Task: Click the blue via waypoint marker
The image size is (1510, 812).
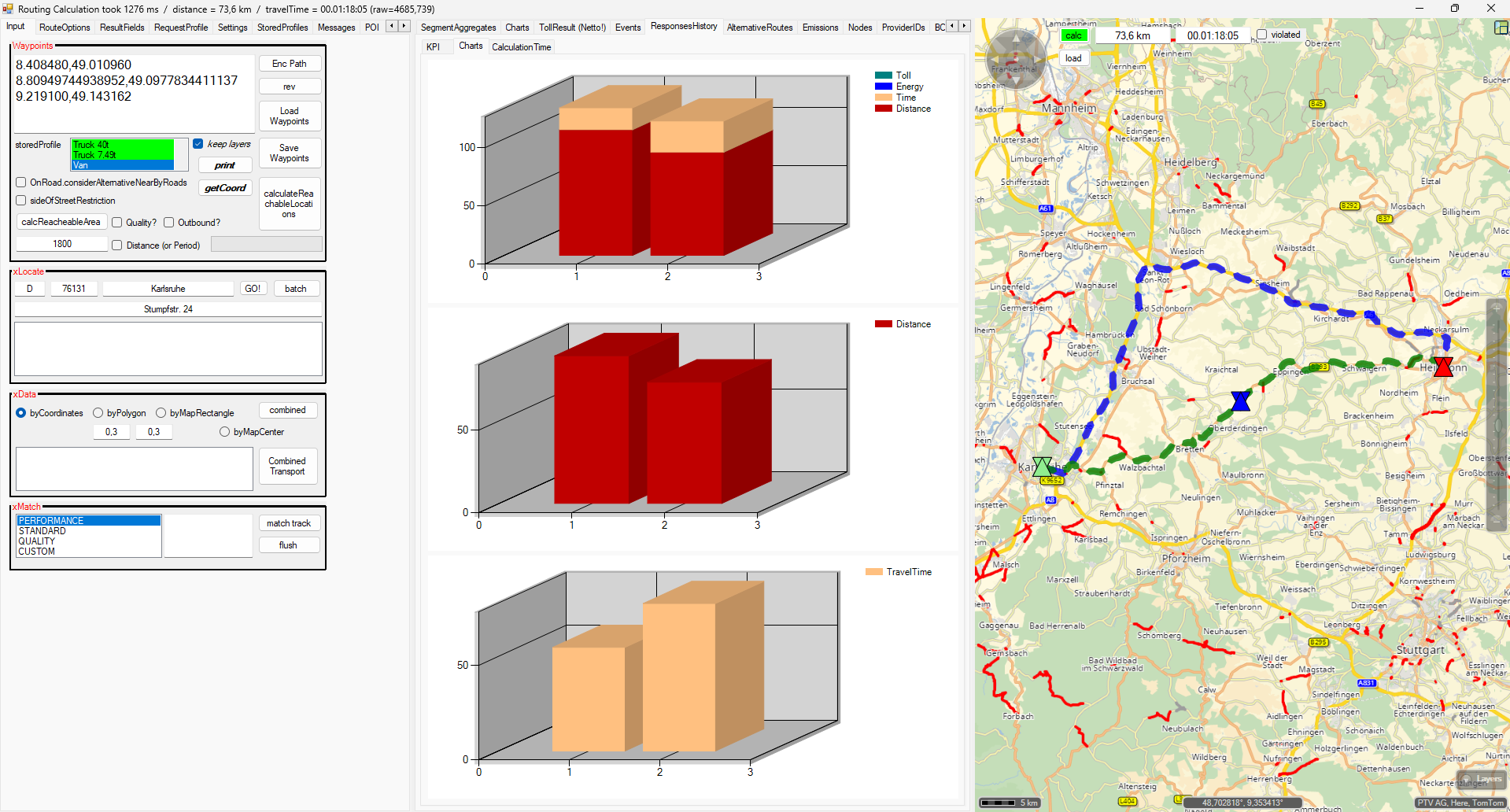Action: pos(1241,401)
